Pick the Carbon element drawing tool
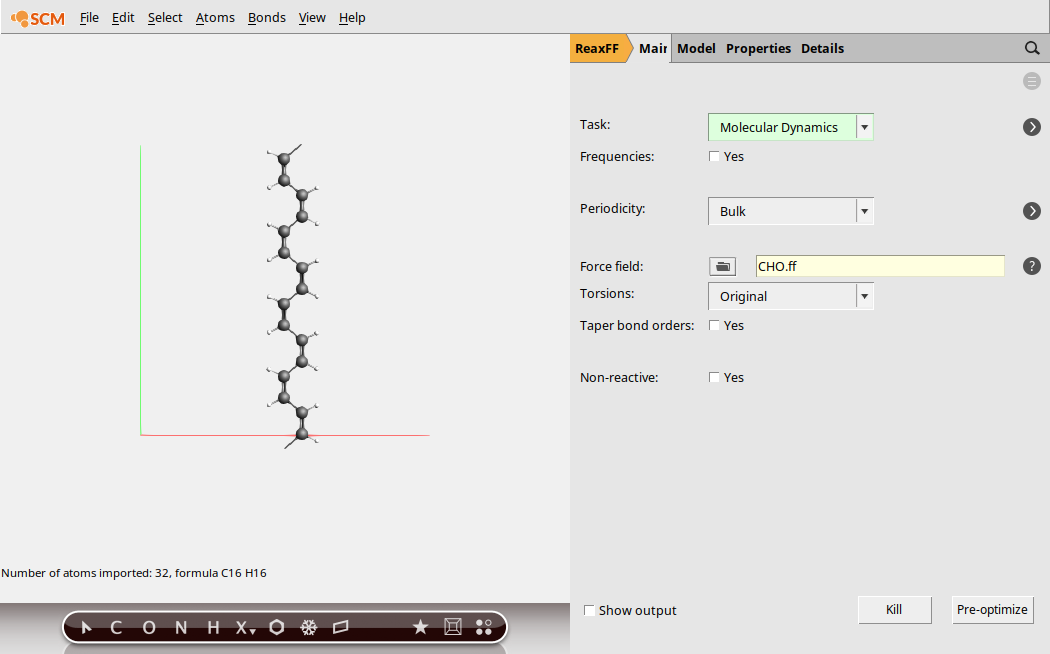Viewport: 1050px width, 654px height. pyautogui.click(x=116, y=627)
